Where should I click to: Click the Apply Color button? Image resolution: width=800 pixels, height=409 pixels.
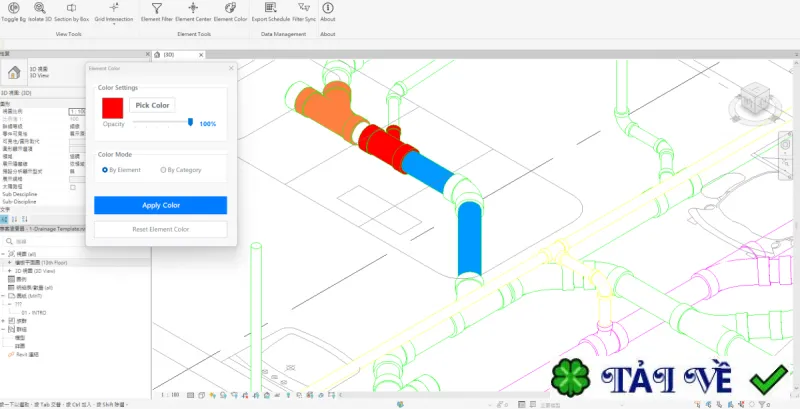(x=161, y=205)
